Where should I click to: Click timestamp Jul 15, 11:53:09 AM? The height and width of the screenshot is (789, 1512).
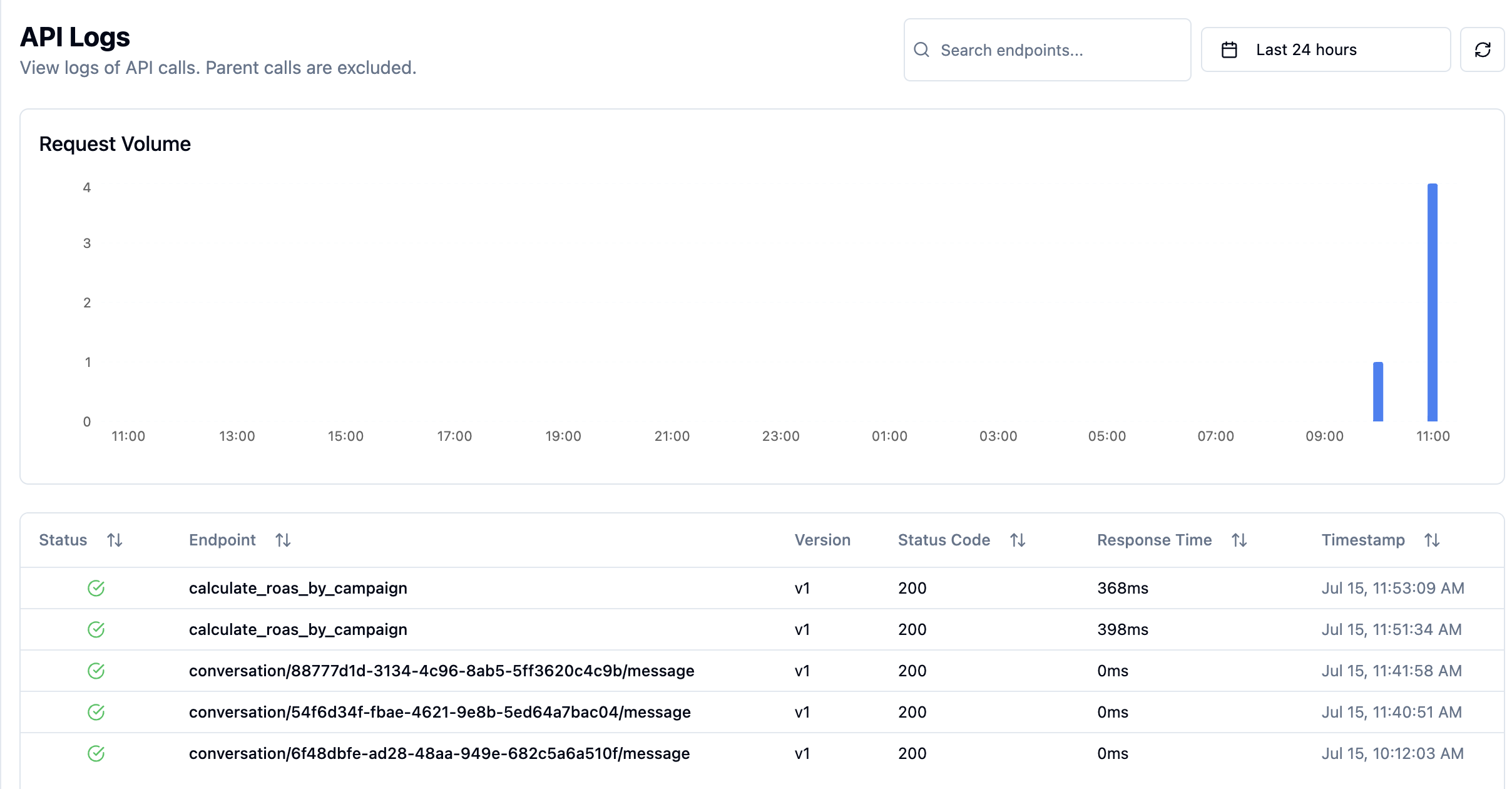pos(1392,588)
